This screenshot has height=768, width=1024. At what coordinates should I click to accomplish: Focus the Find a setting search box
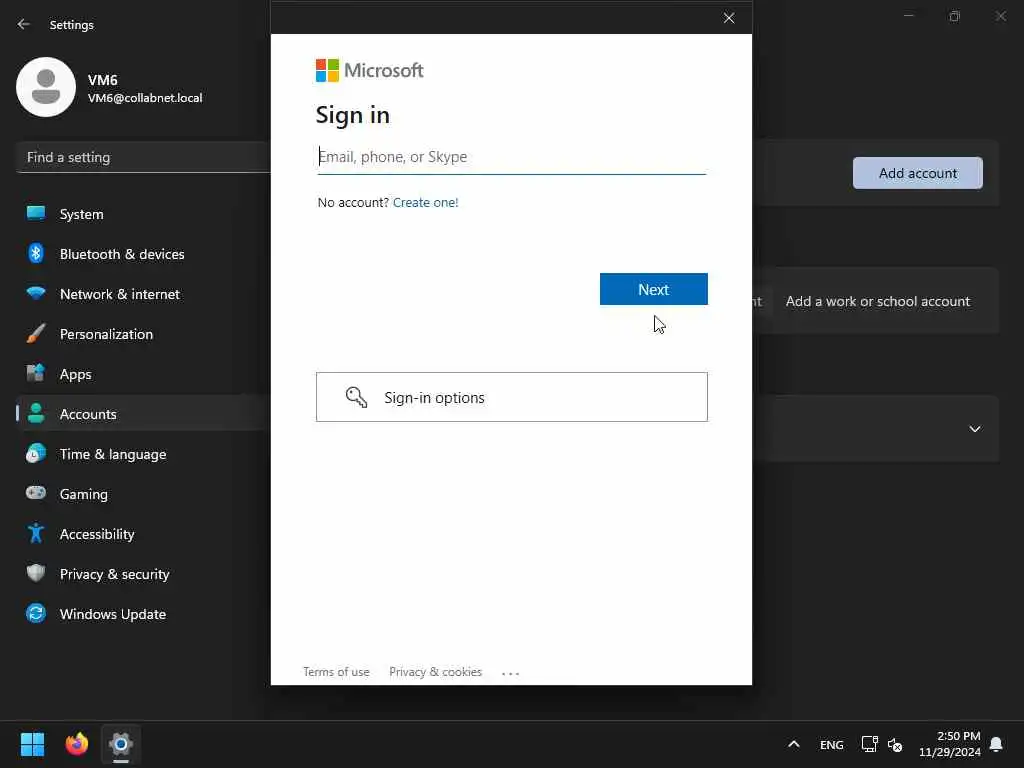[x=142, y=157]
